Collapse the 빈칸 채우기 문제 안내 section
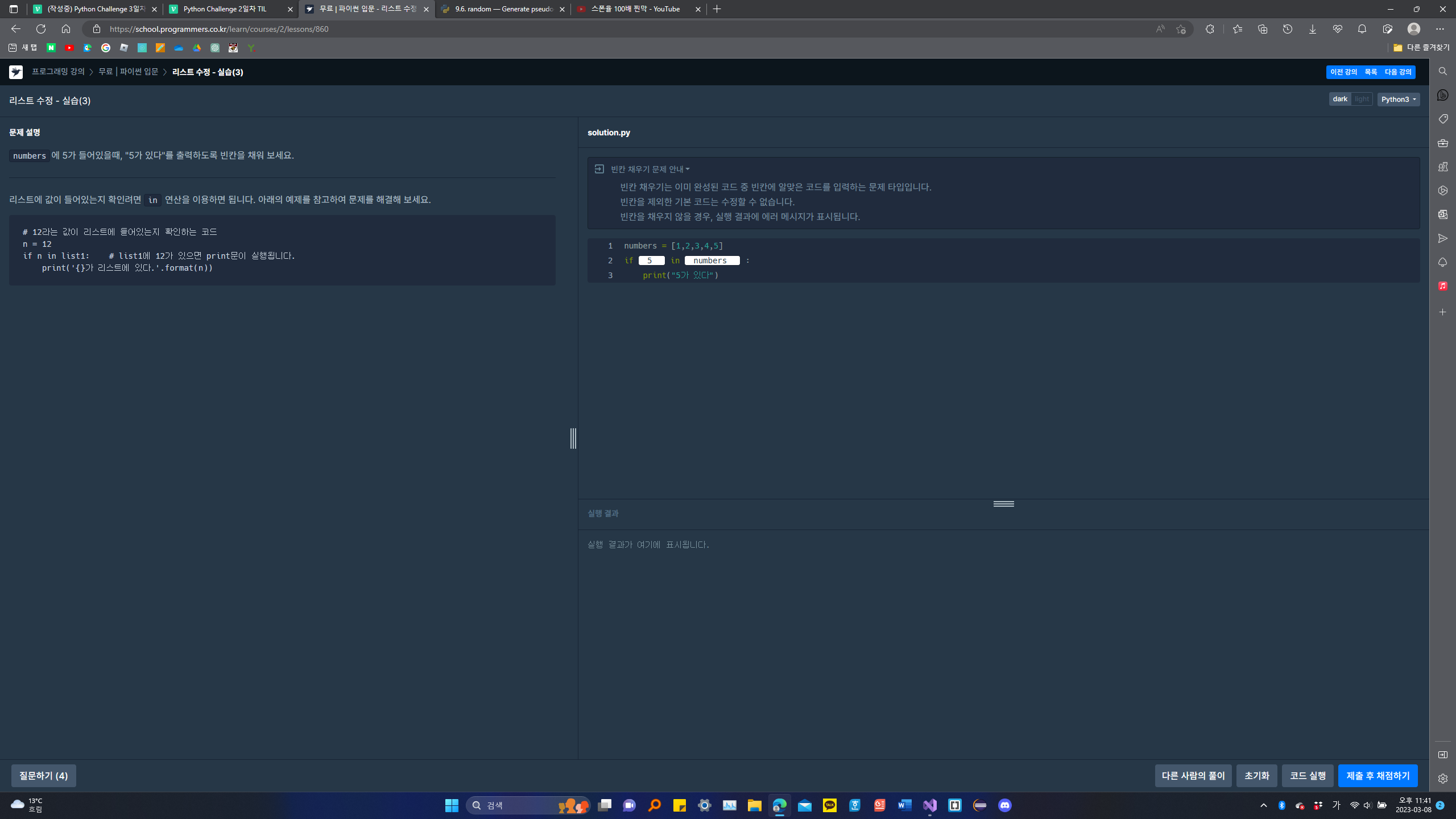Image resolution: width=1456 pixels, height=819 pixels. click(650, 169)
